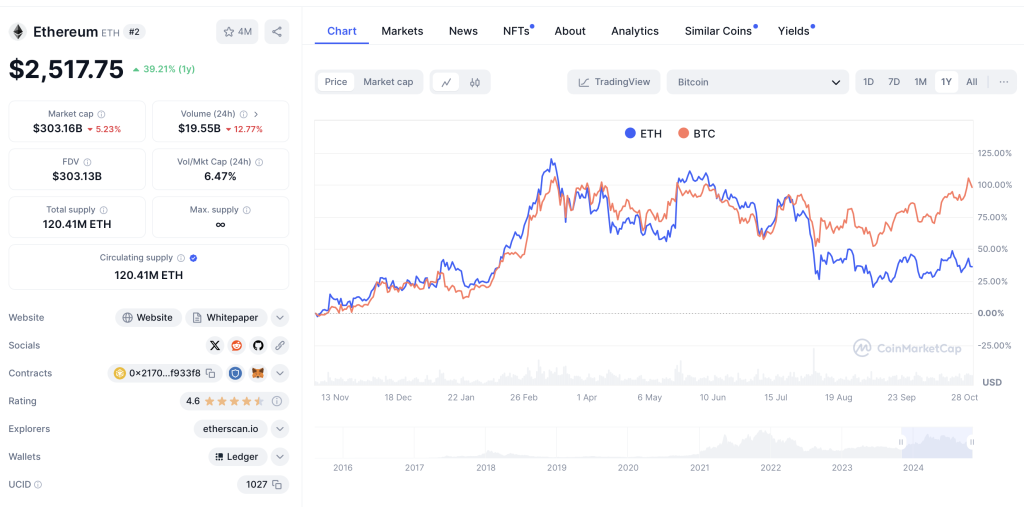The width and height of the screenshot is (1024, 507).
Task: Show the UCID info tooltip
Action: (x=38, y=485)
